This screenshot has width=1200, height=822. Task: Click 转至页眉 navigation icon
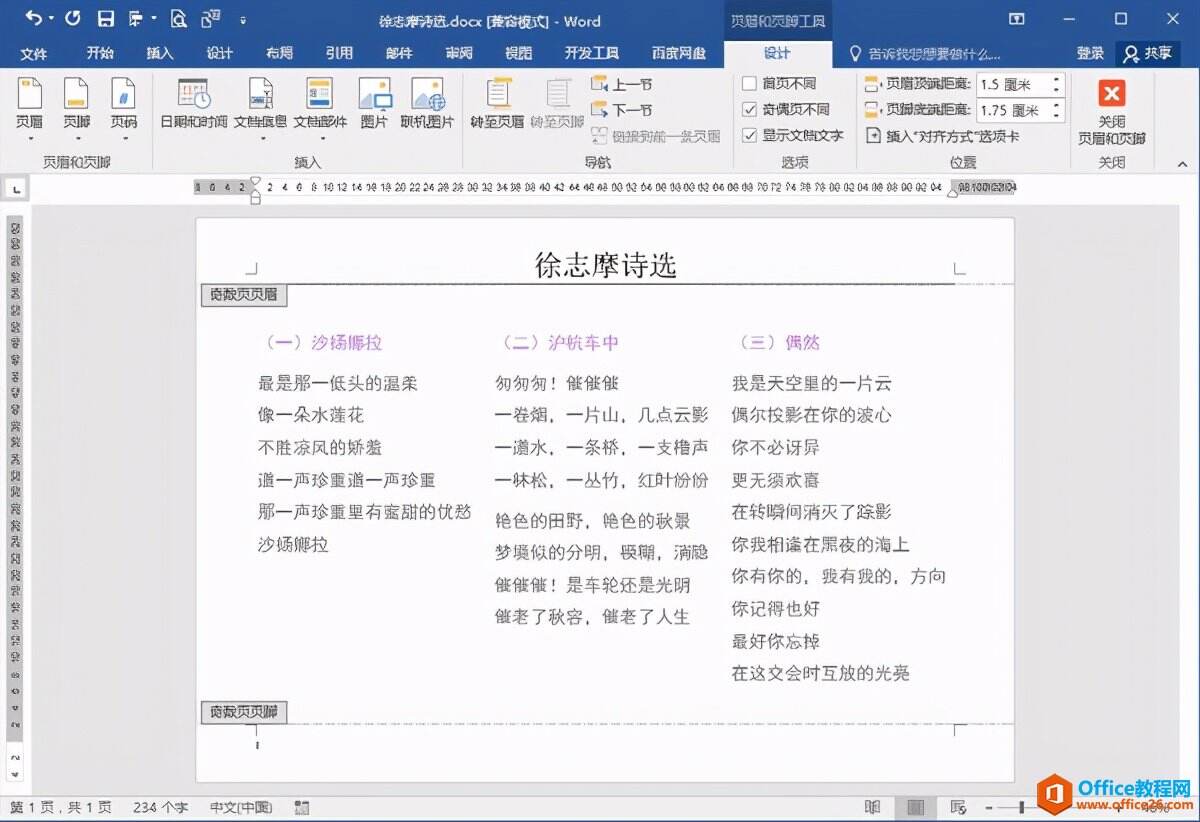[x=497, y=95]
